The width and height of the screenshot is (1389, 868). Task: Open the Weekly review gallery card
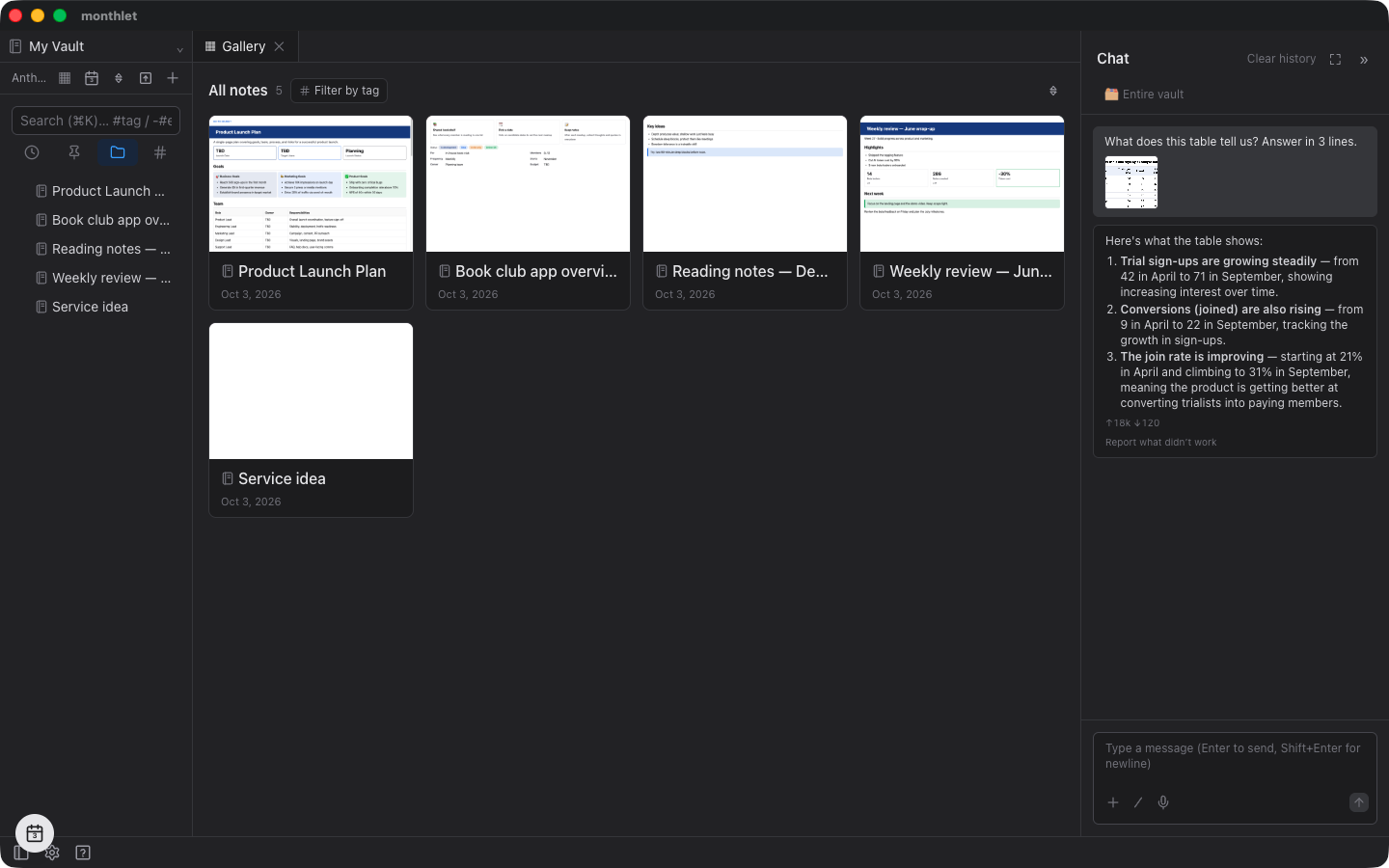pyautogui.click(x=962, y=213)
